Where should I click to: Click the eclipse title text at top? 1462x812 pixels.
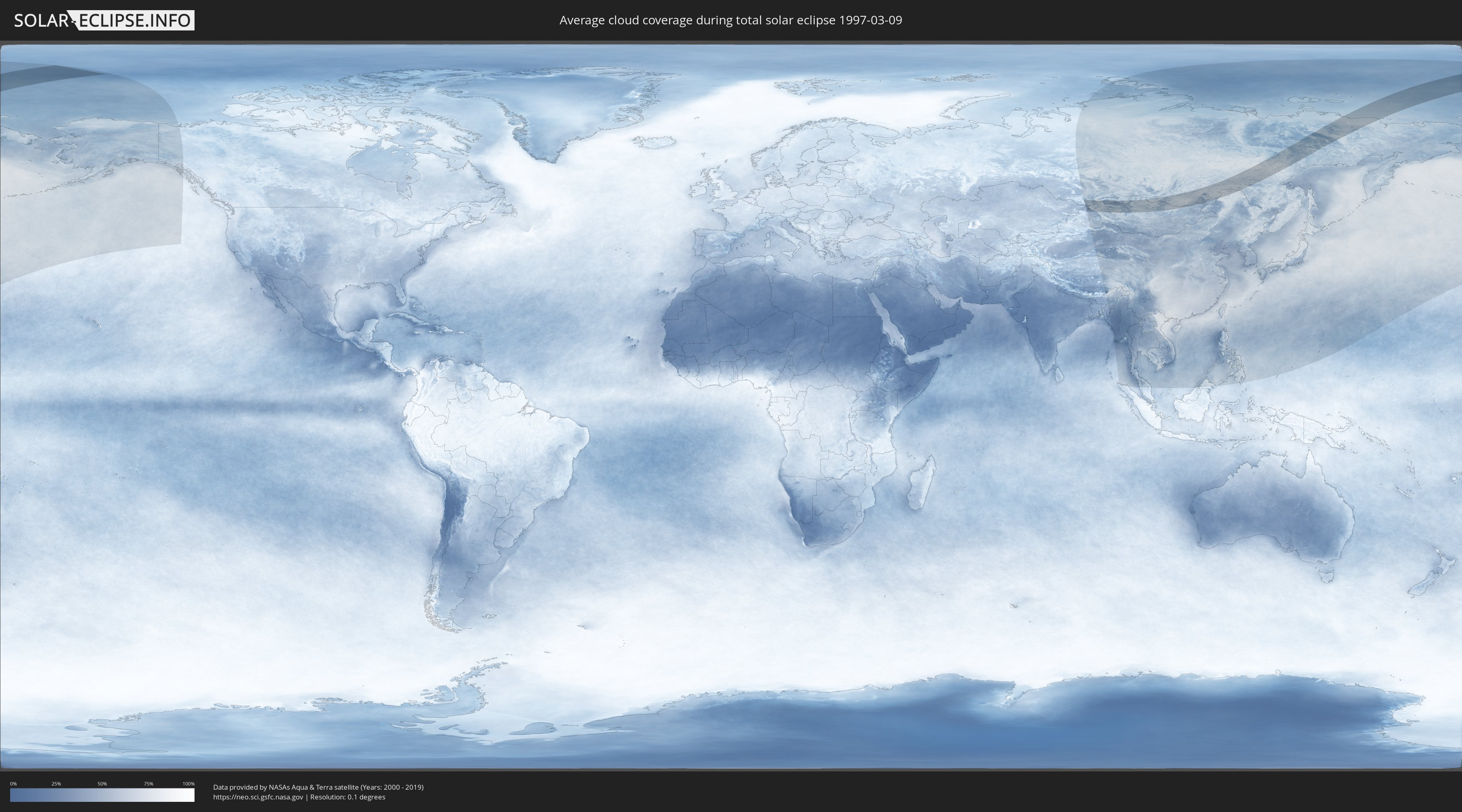(x=731, y=20)
